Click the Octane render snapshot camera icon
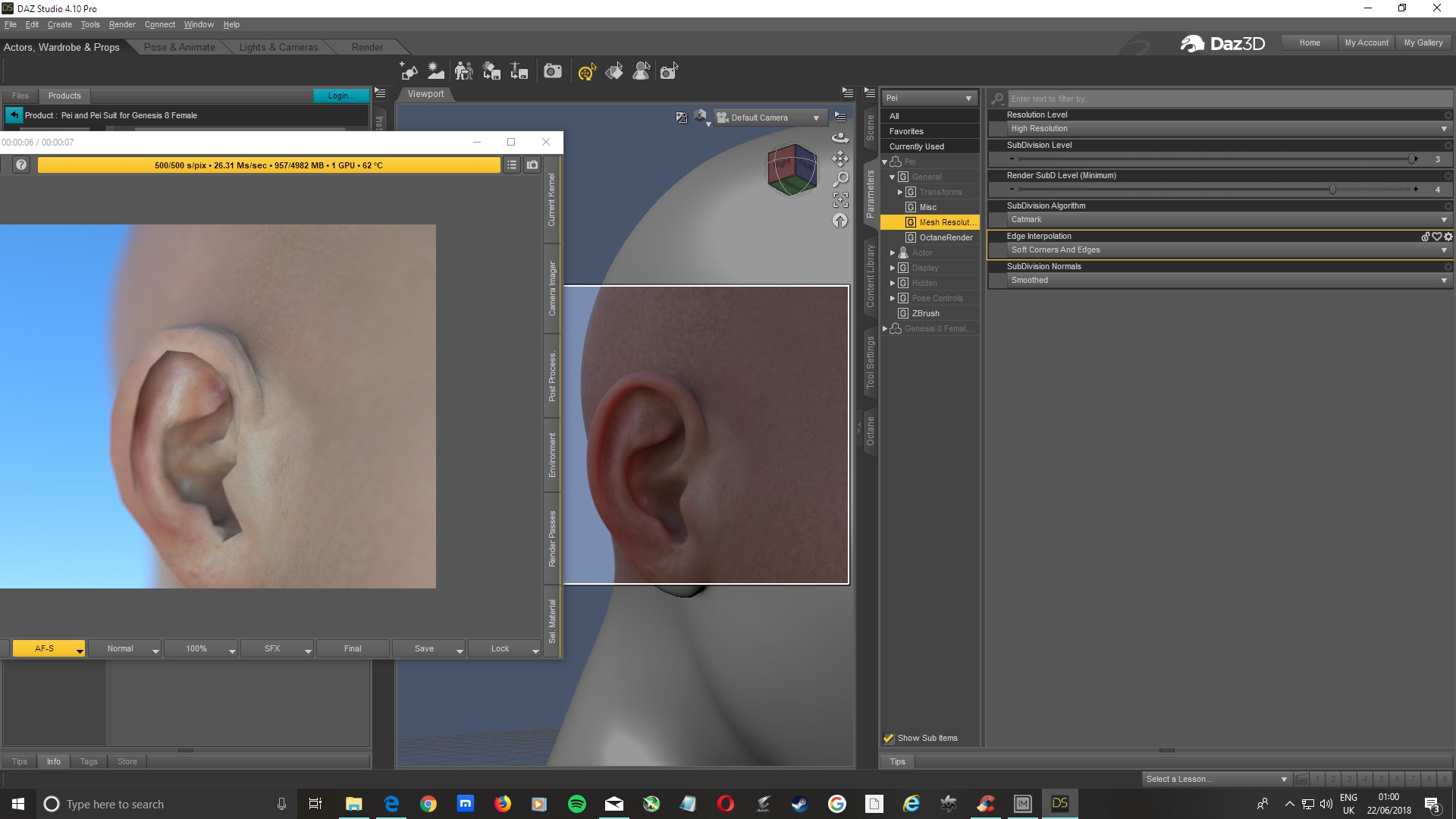The image size is (1456, 819). coord(532,165)
